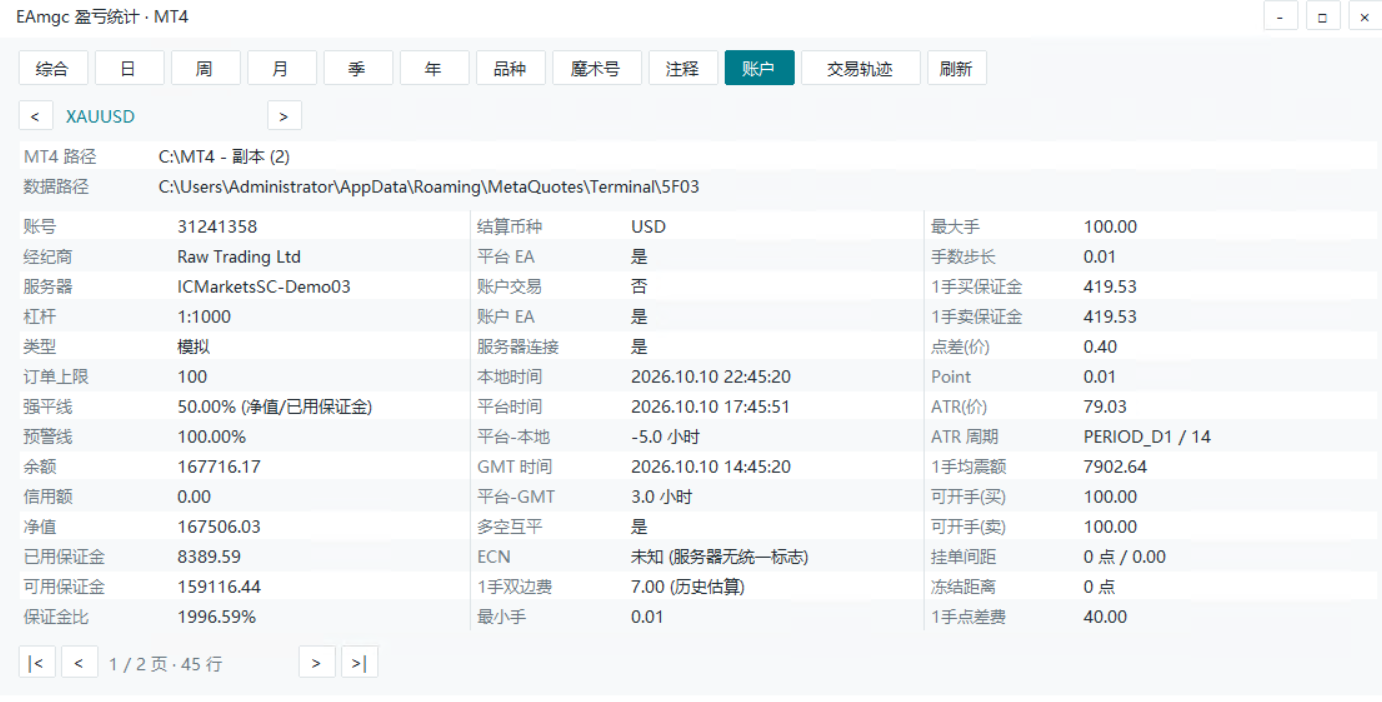Open the 综合 tab
The height and width of the screenshot is (702, 1382).
point(53,68)
